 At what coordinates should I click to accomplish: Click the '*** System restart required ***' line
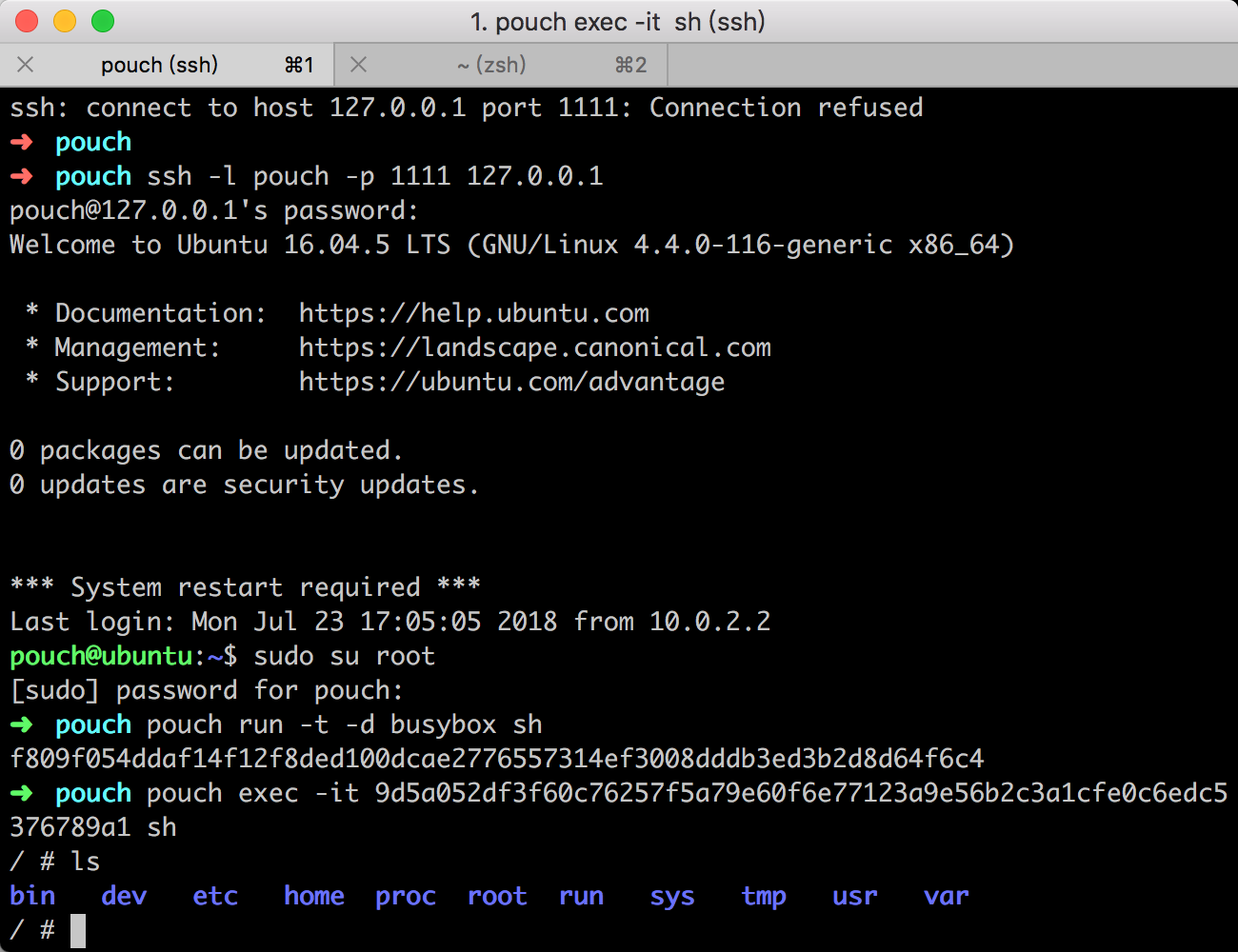(x=245, y=587)
